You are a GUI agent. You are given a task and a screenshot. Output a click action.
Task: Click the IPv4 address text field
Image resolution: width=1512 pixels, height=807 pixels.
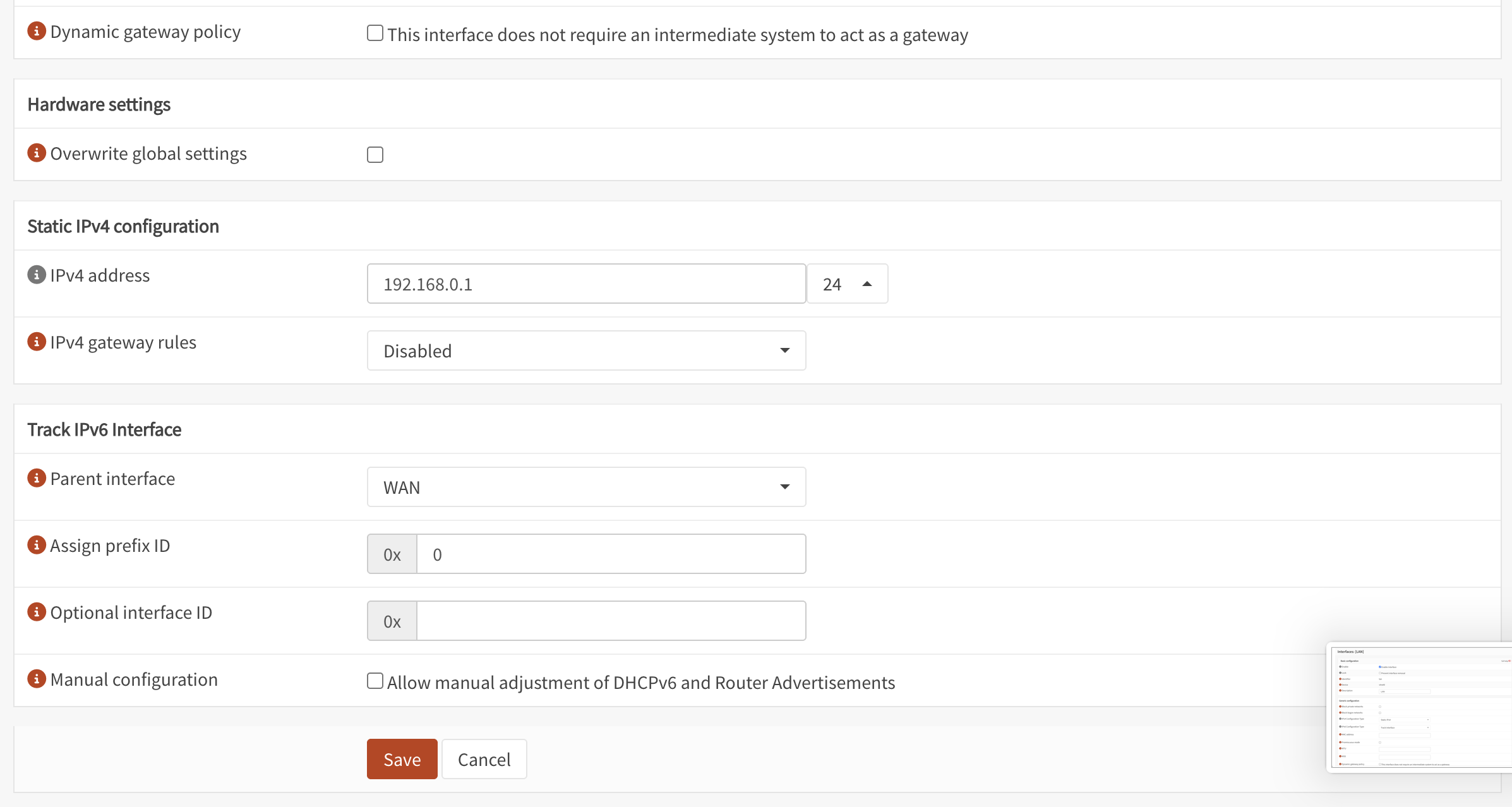(x=586, y=284)
